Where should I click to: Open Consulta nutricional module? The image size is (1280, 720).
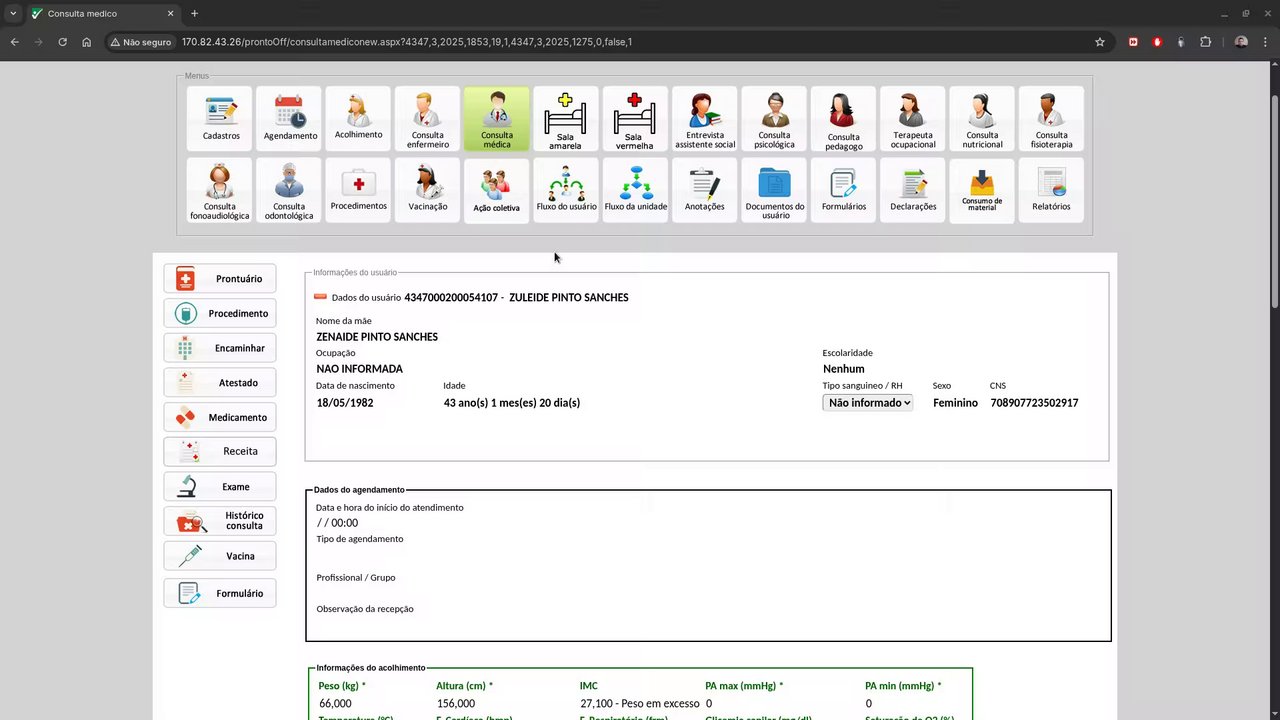point(982,119)
